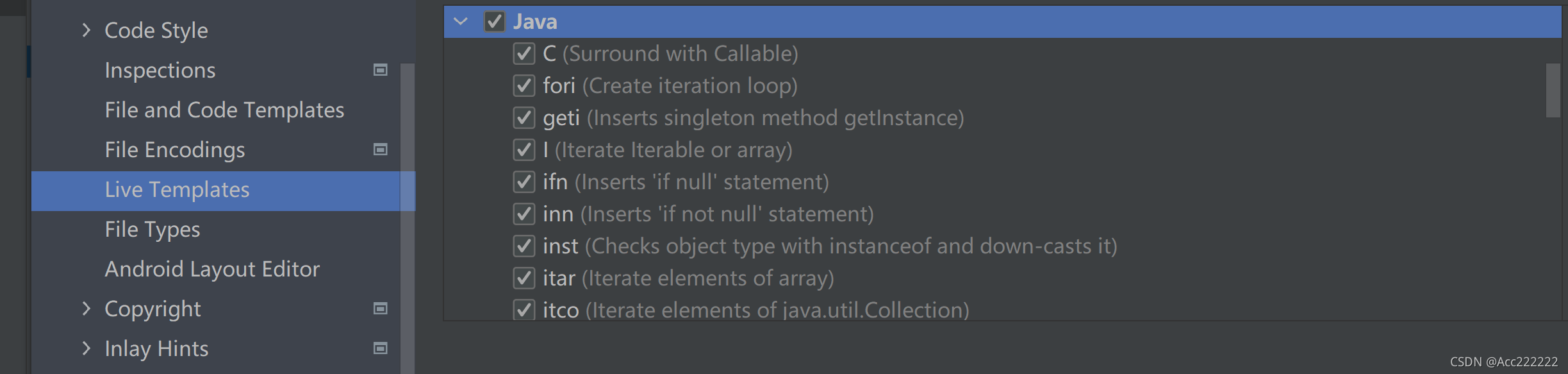Click project-level icon beside Inspections

pyautogui.click(x=380, y=70)
